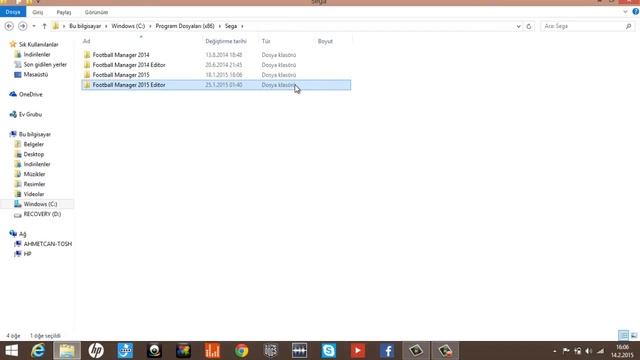Viewport: 640px width, 360px height.
Task: Switch to the Görünüm ribbon tab
Action: click(96, 12)
